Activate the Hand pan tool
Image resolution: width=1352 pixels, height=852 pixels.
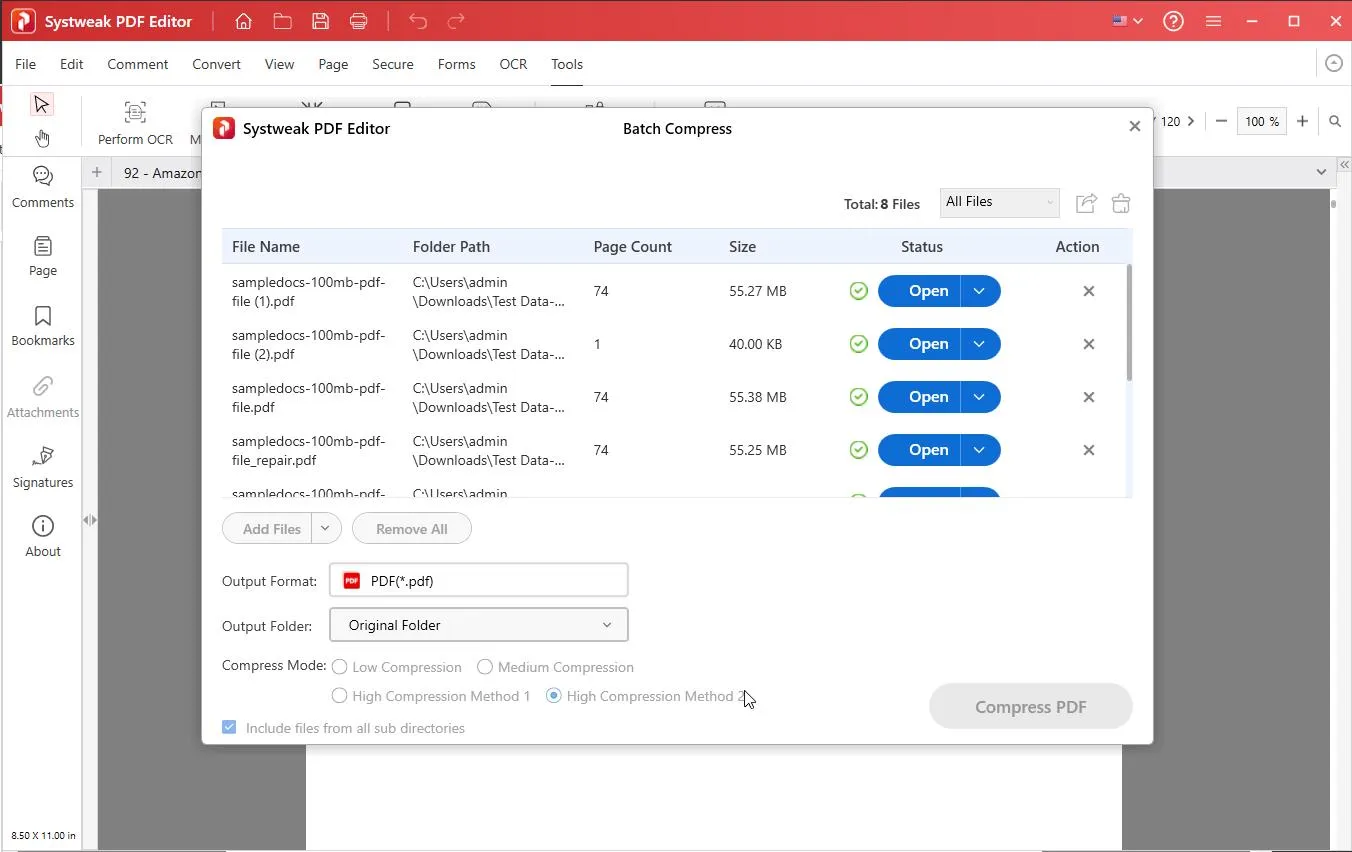[x=41, y=138]
